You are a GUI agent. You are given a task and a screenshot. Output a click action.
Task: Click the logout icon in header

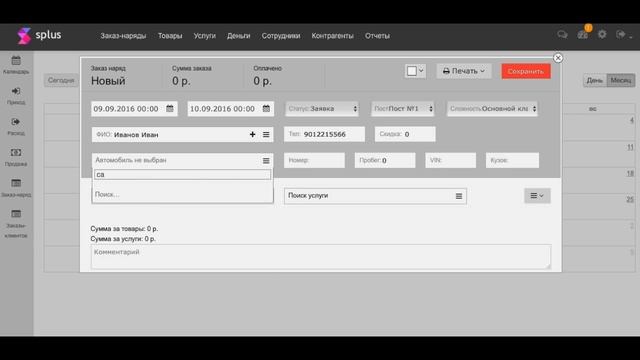621,34
